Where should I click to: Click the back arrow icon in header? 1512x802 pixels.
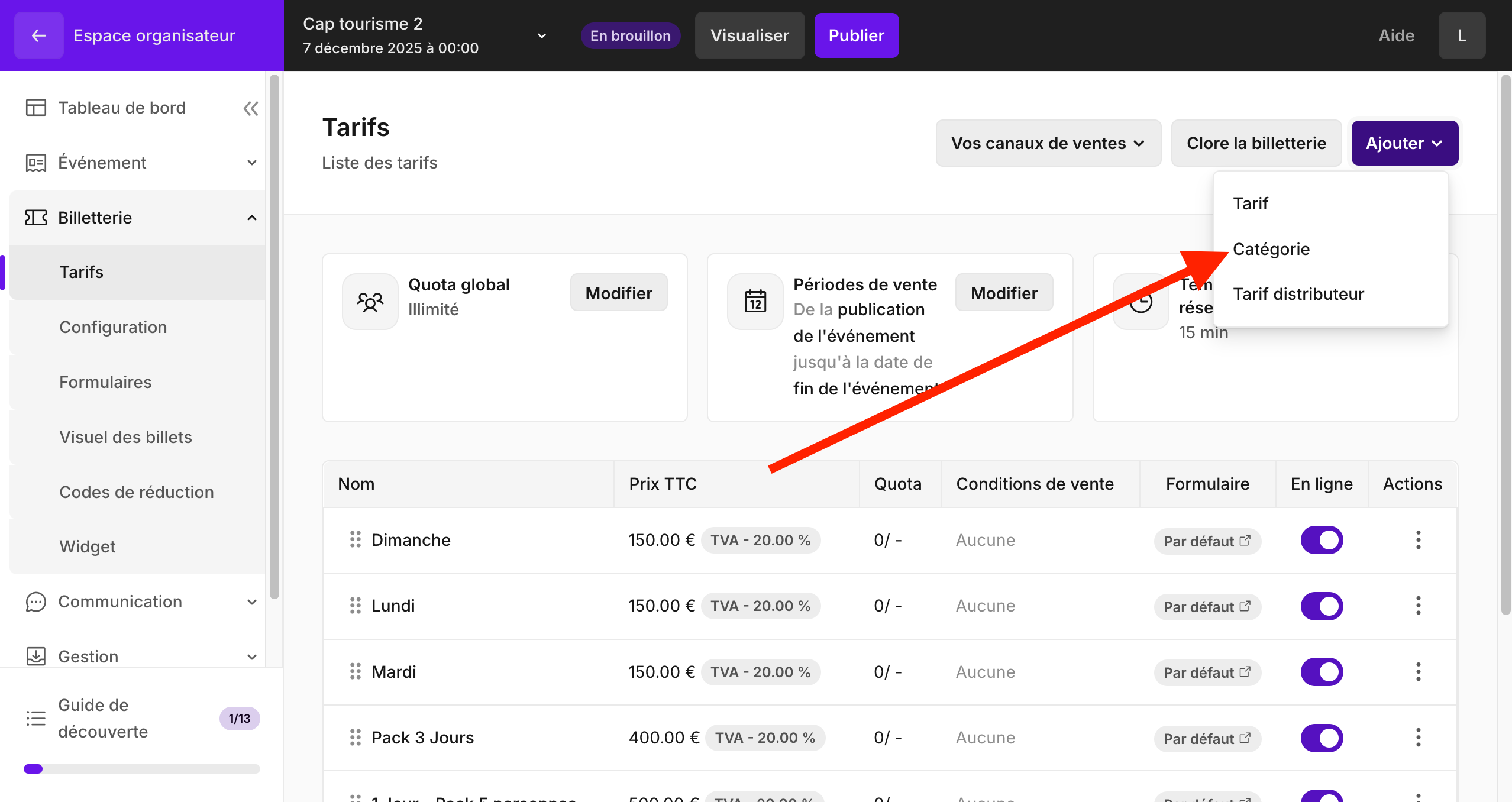click(x=38, y=35)
